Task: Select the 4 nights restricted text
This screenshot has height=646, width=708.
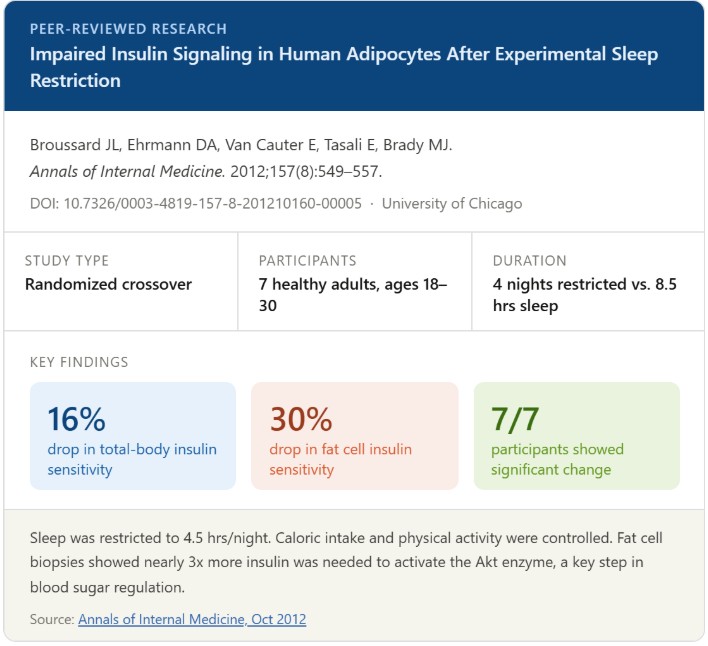Action: (585, 295)
